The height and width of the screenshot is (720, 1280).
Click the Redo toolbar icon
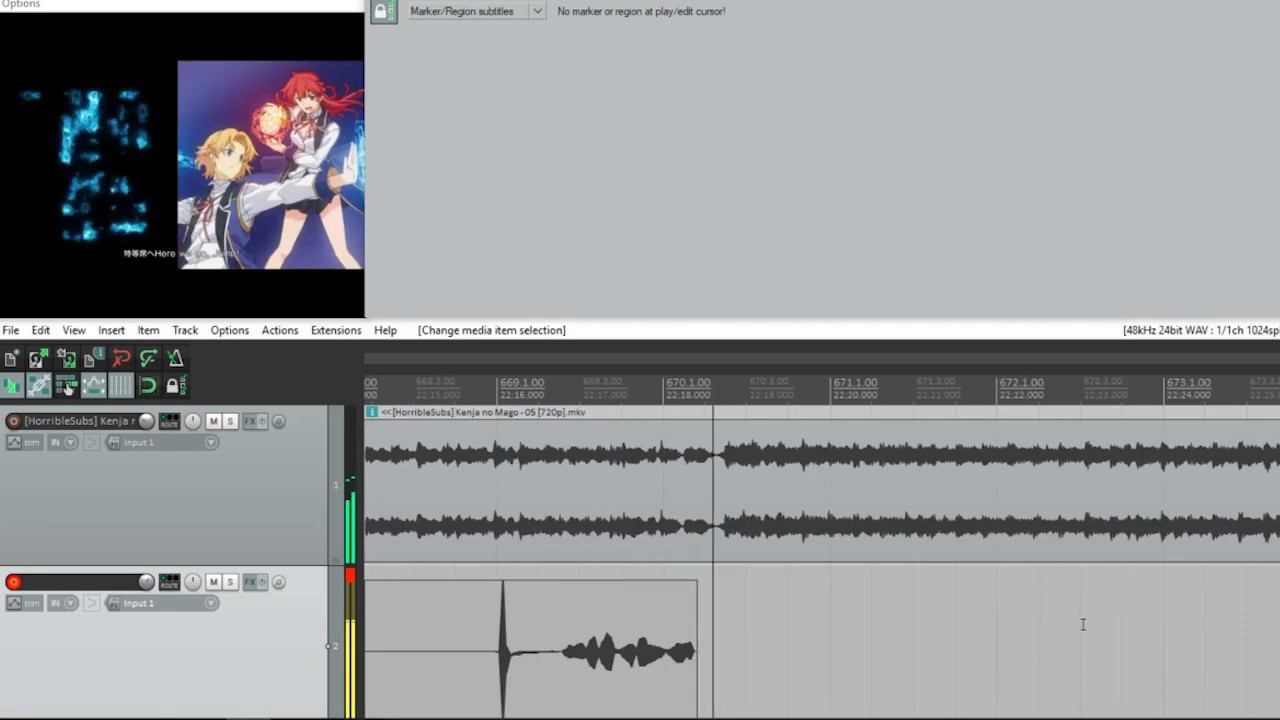148,359
